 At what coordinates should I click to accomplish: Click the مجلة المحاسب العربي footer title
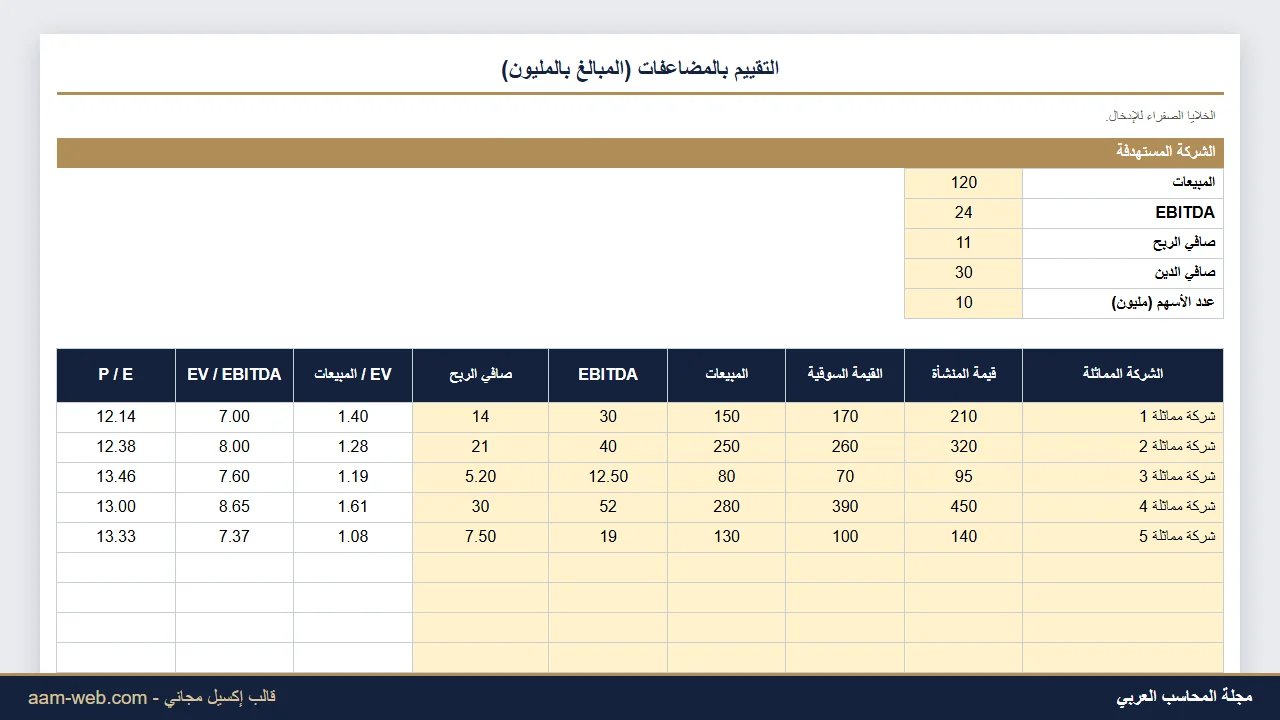(x=1184, y=697)
